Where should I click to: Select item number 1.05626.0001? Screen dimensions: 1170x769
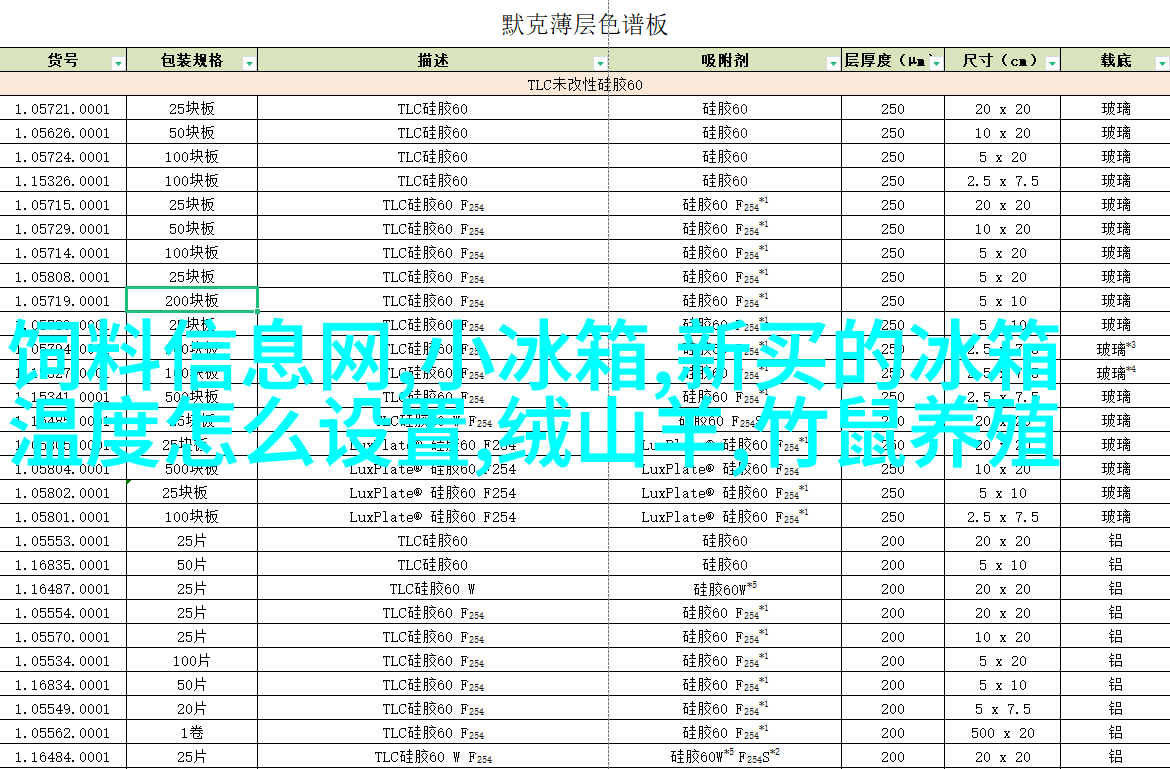[62, 133]
